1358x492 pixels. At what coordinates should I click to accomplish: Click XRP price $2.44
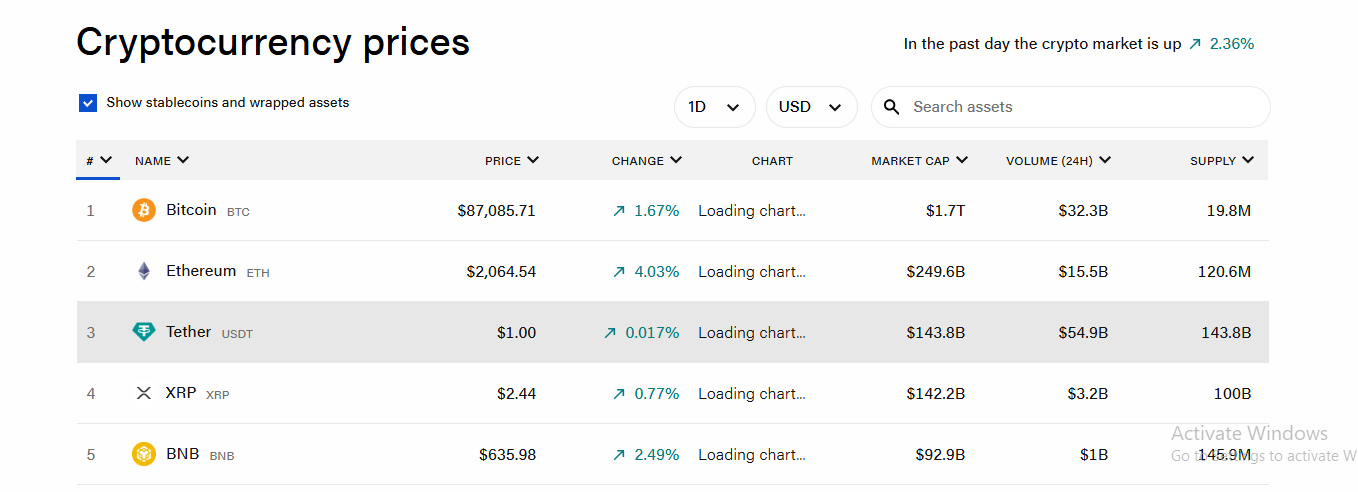516,394
